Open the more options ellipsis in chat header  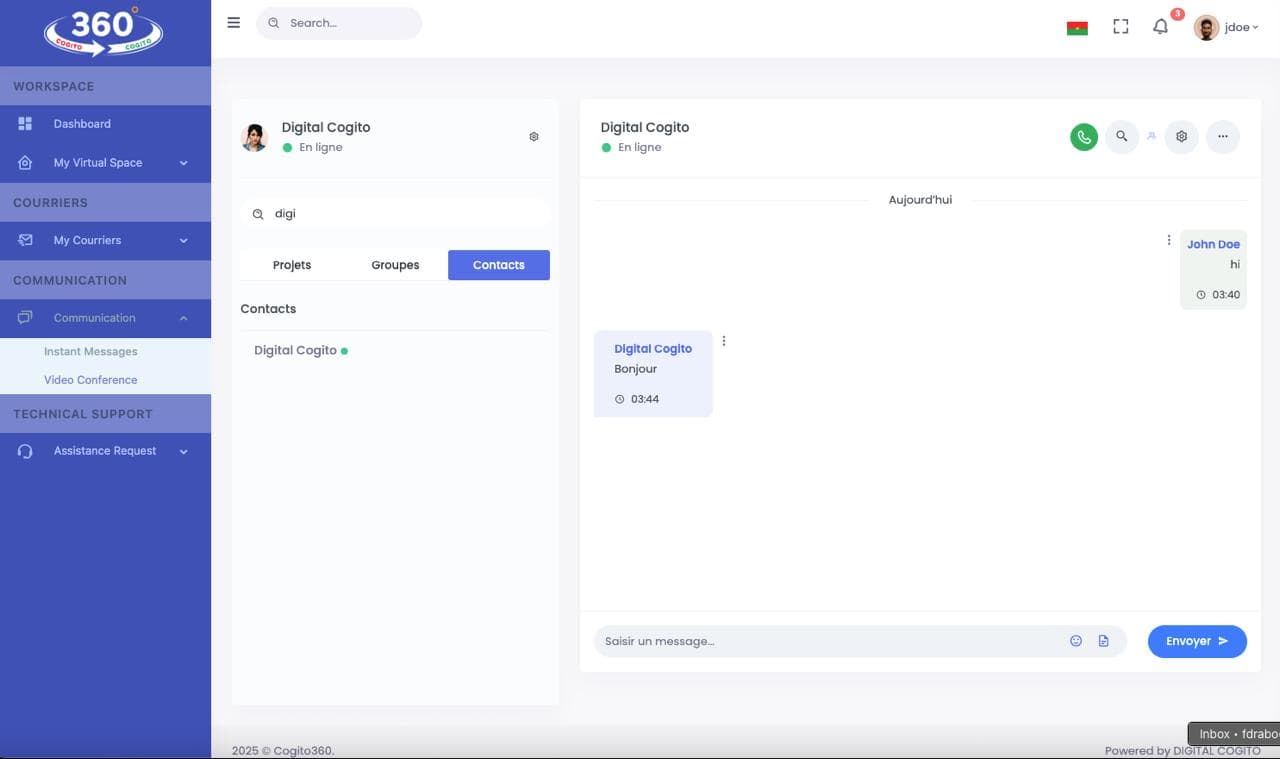coord(1222,136)
